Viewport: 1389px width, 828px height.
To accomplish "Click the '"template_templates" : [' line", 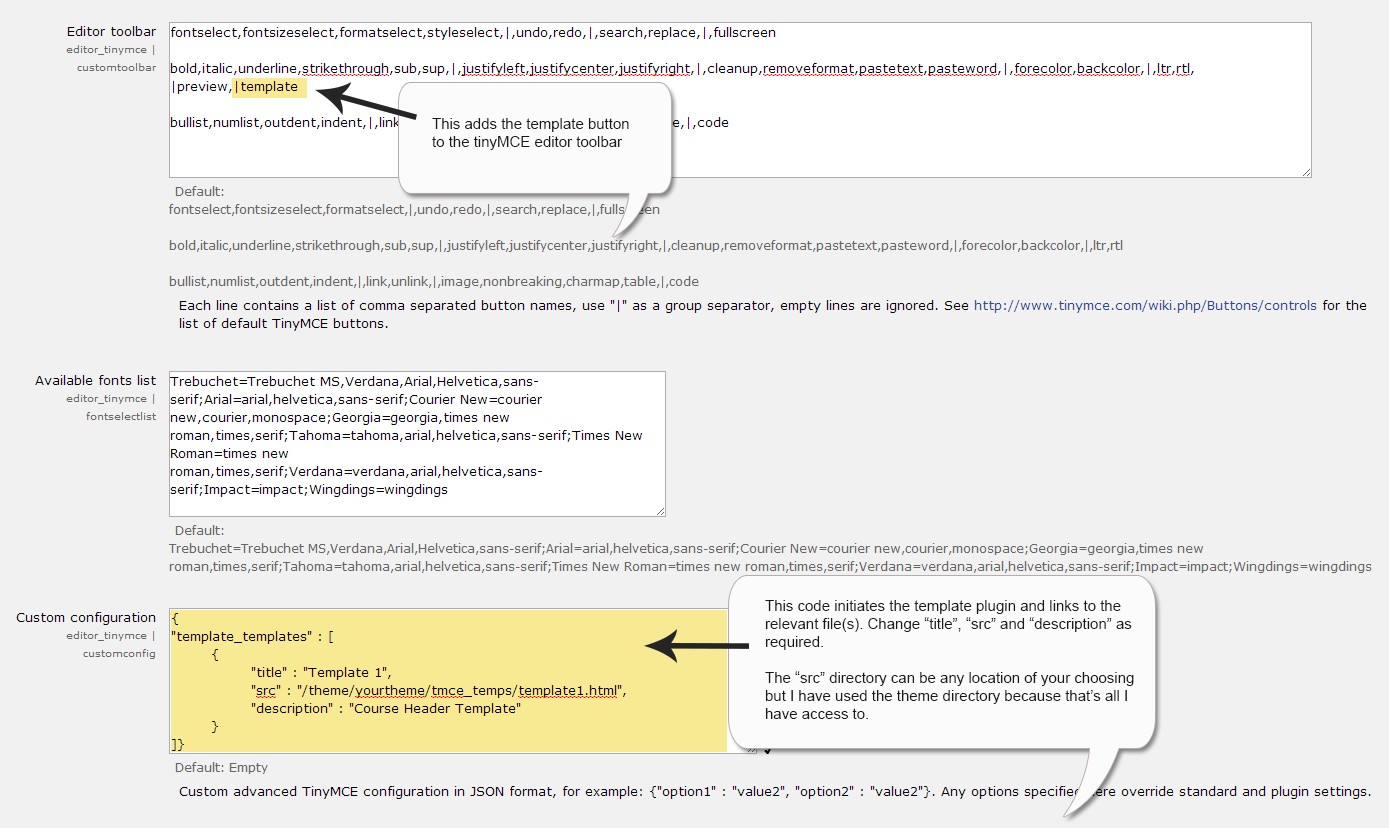I will pyautogui.click(x=252, y=636).
